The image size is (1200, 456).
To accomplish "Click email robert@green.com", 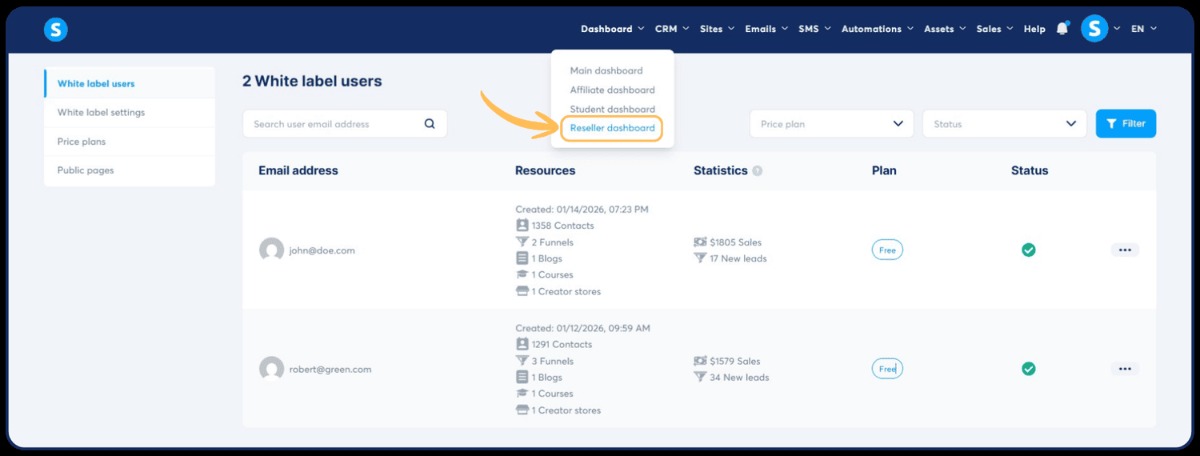I will click(x=331, y=369).
